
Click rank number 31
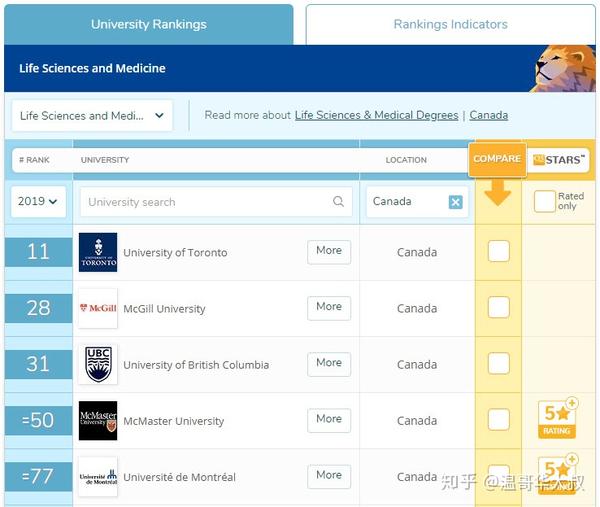[38, 364]
